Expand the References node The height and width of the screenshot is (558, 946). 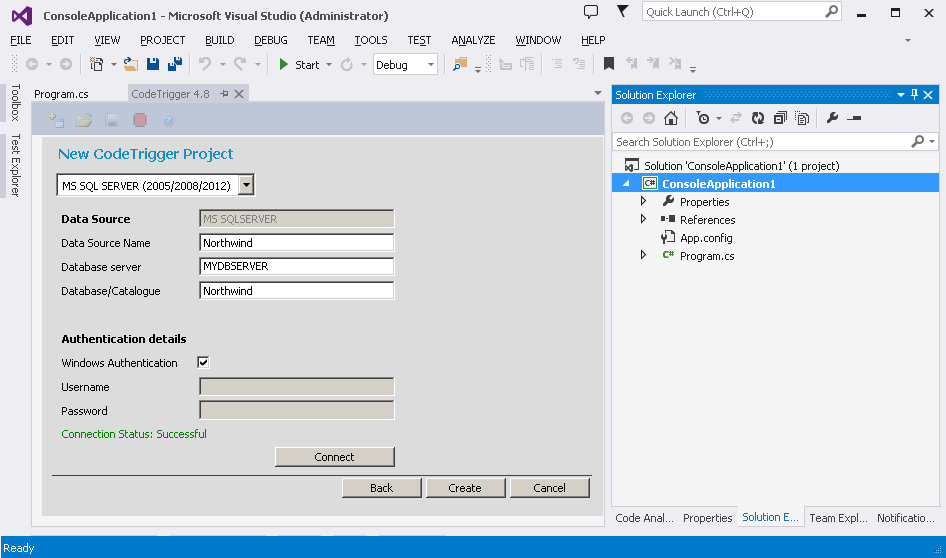(644, 220)
